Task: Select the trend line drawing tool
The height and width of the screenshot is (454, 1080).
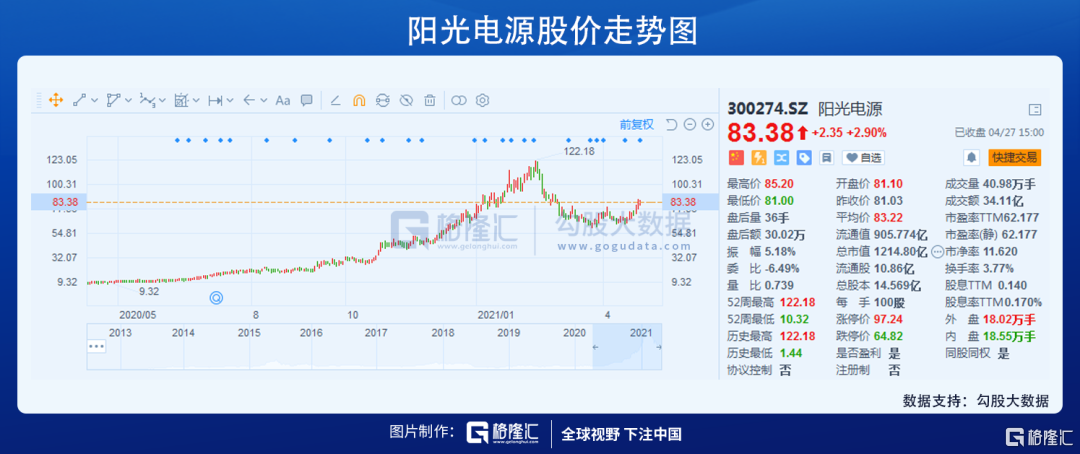Action: pos(80,101)
